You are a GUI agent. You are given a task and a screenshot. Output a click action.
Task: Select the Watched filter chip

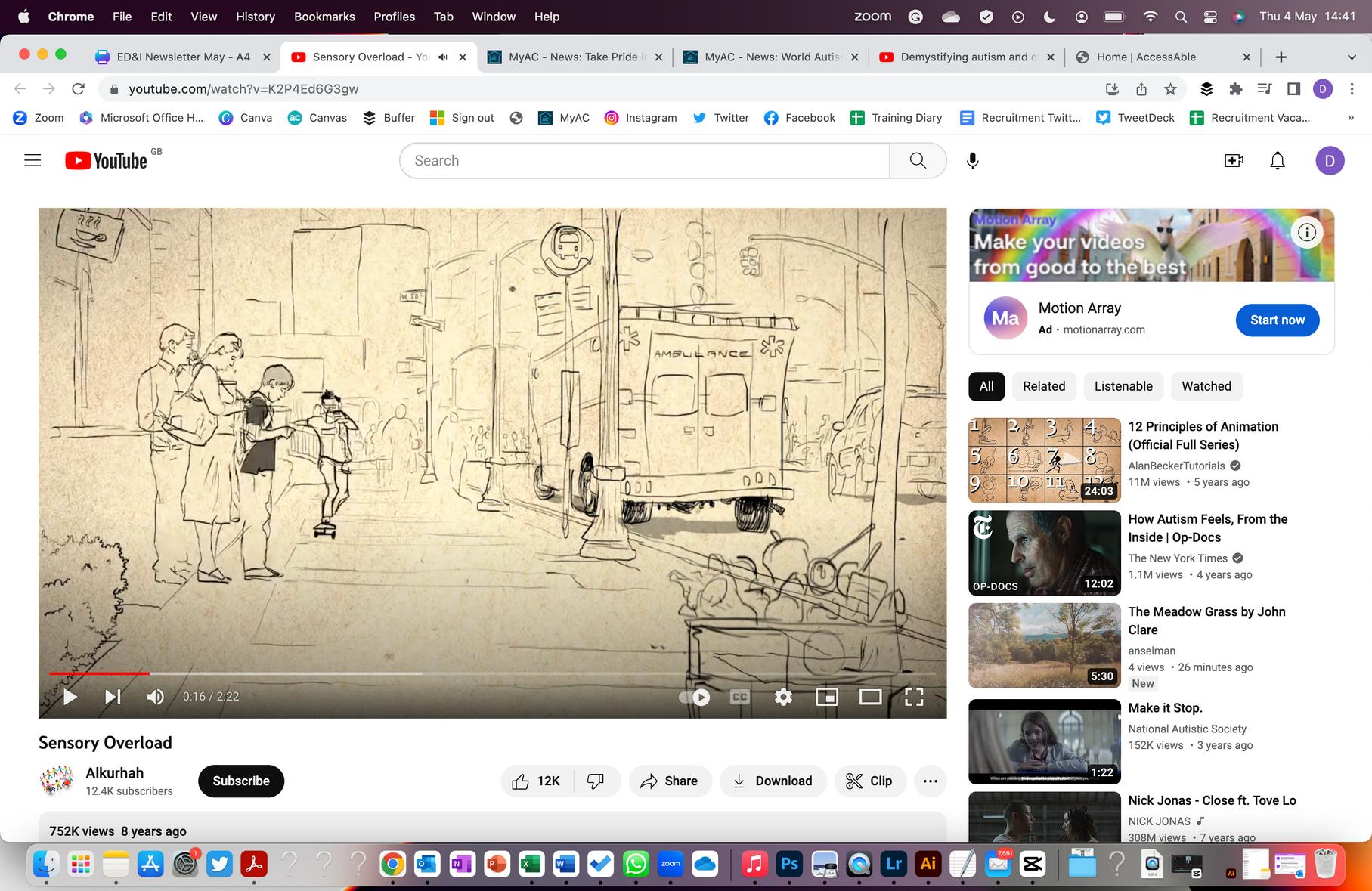(1206, 386)
